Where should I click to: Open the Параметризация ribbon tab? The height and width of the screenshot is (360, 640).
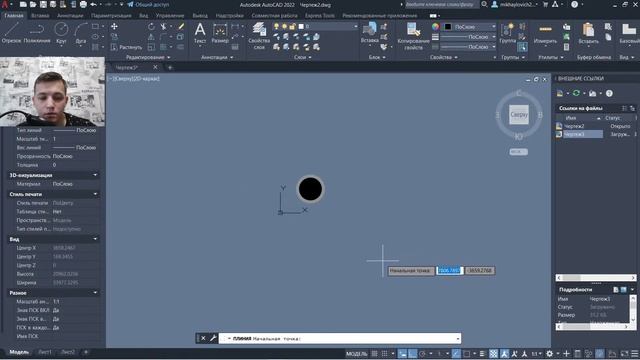[x=111, y=16]
